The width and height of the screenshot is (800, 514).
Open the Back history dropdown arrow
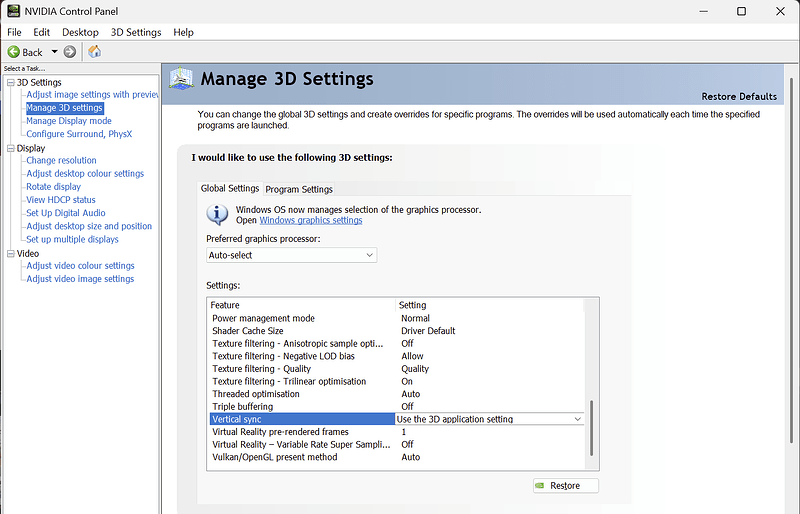pos(52,52)
